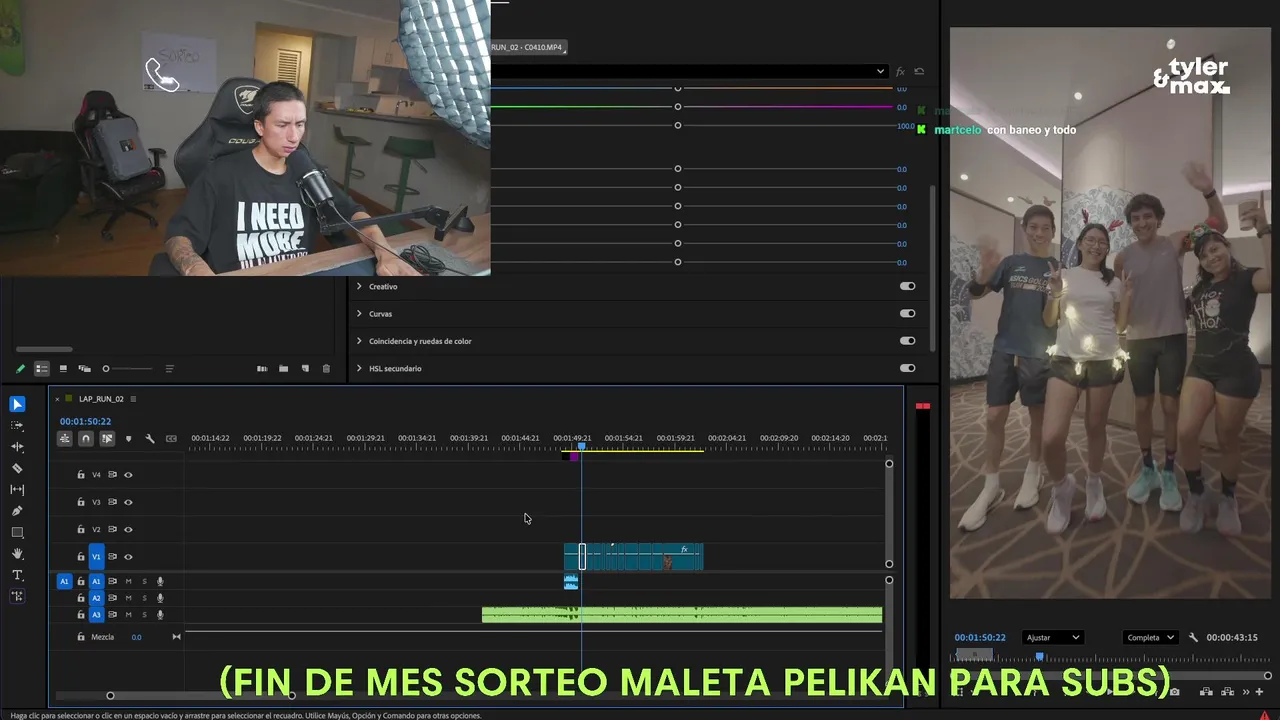
Task: Select the Selection arrow tool
Action: point(17,404)
